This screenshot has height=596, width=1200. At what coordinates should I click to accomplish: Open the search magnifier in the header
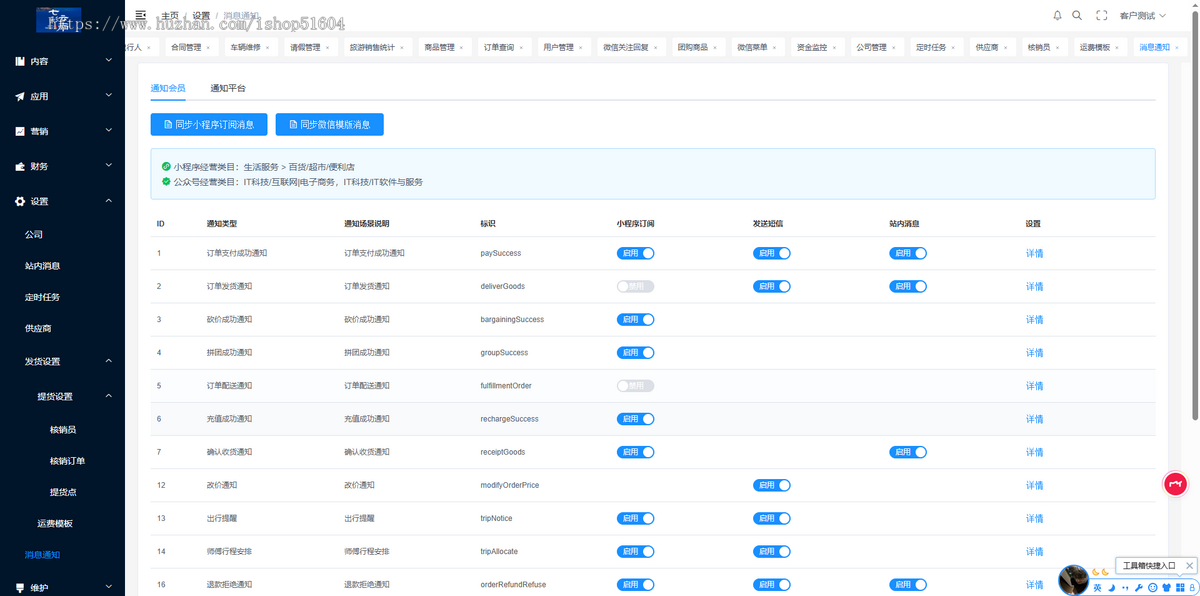[1077, 15]
